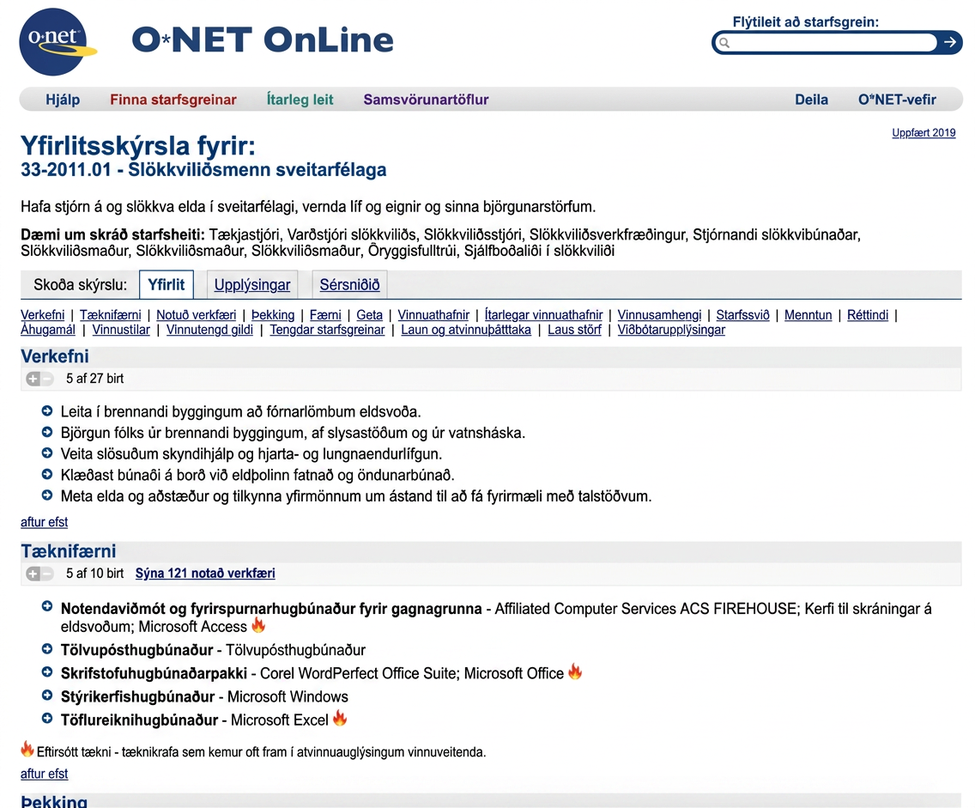
Task: Jump to Menntun link
Action: click(808, 315)
